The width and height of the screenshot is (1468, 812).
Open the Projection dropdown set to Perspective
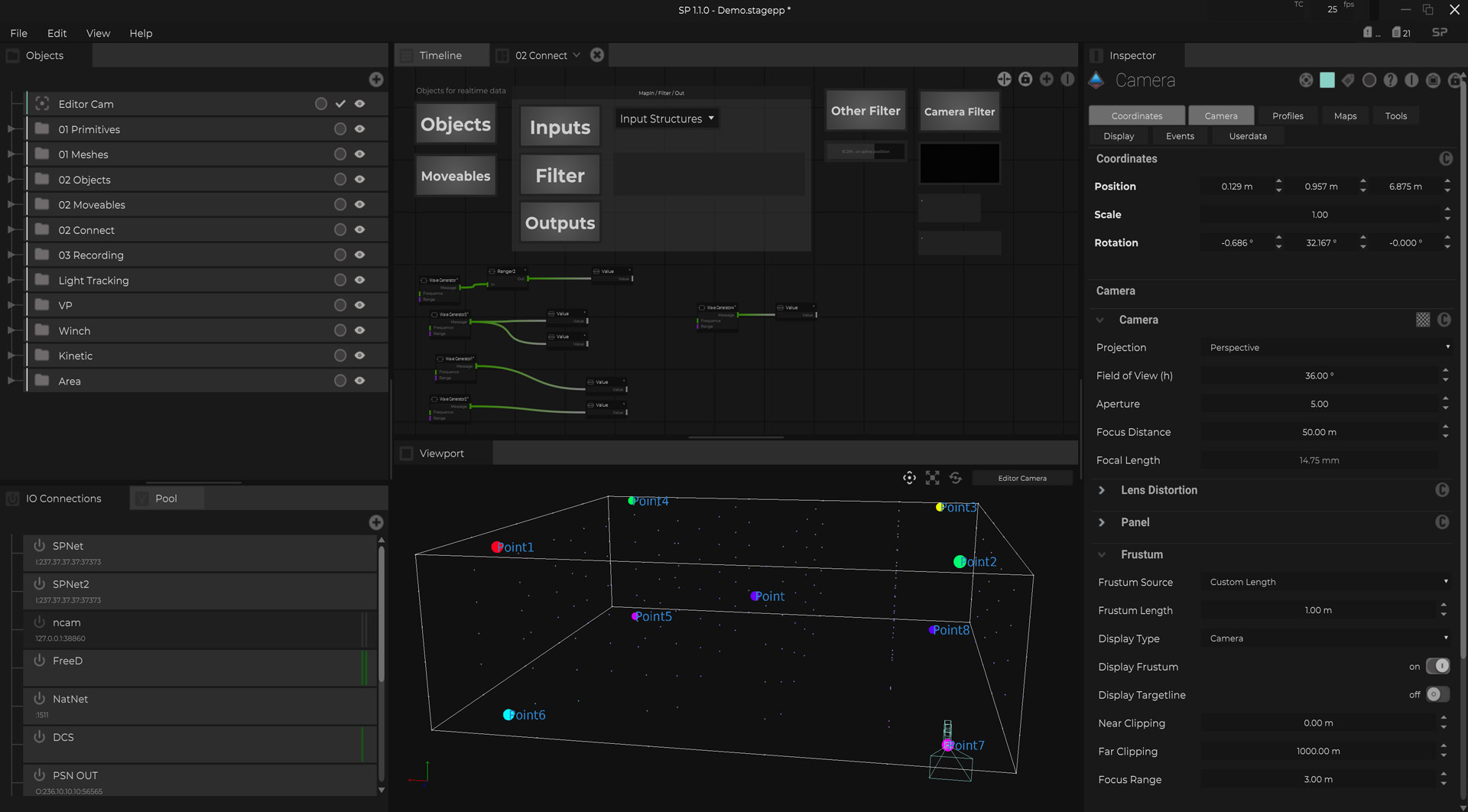coord(1328,347)
